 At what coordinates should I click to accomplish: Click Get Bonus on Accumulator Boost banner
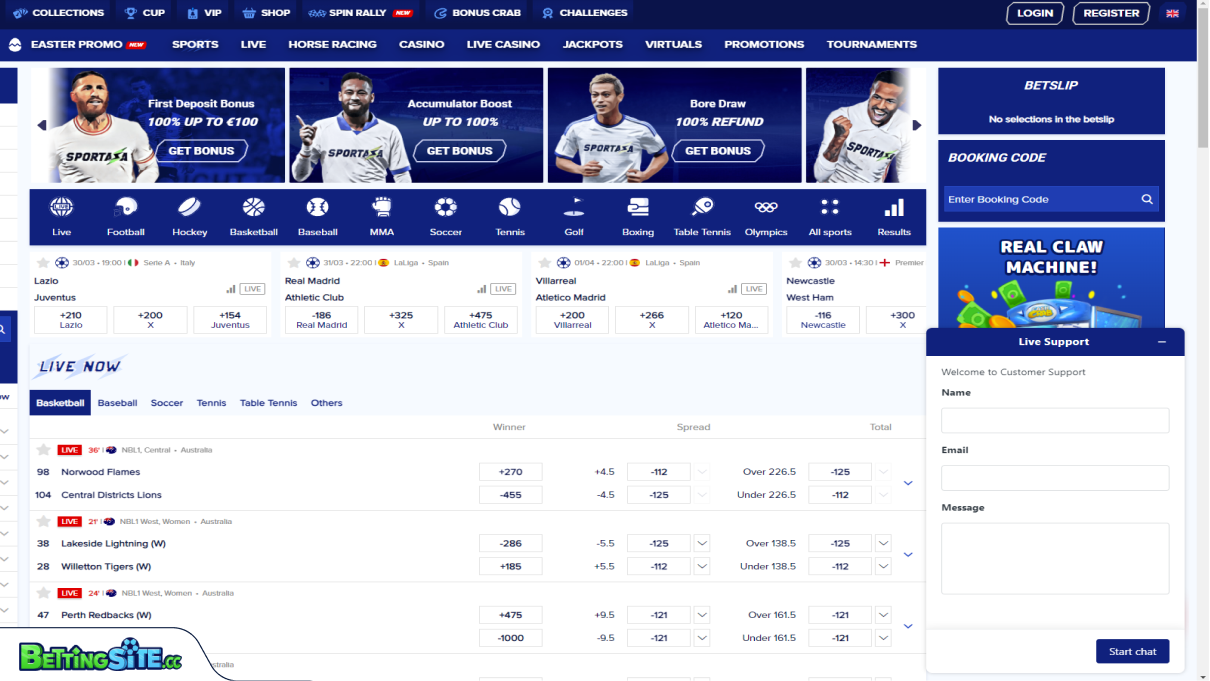pyautogui.click(x=459, y=151)
